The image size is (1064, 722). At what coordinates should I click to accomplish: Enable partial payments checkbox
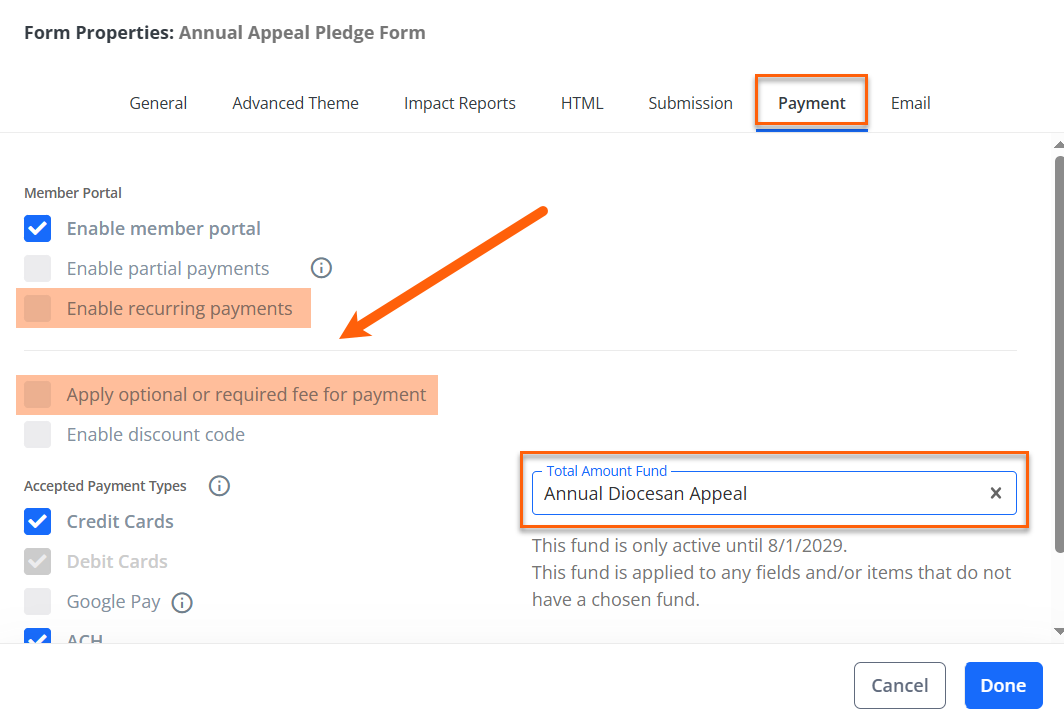[37, 269]
